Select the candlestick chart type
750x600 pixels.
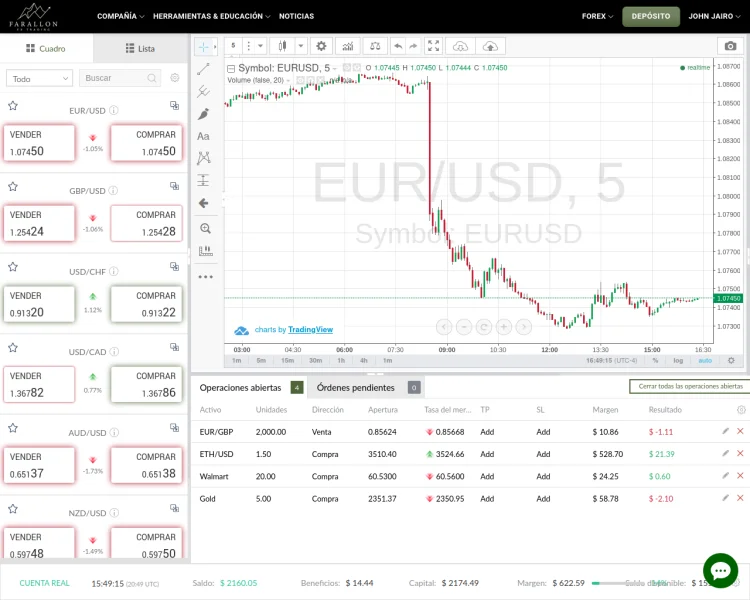click(283, 46)
